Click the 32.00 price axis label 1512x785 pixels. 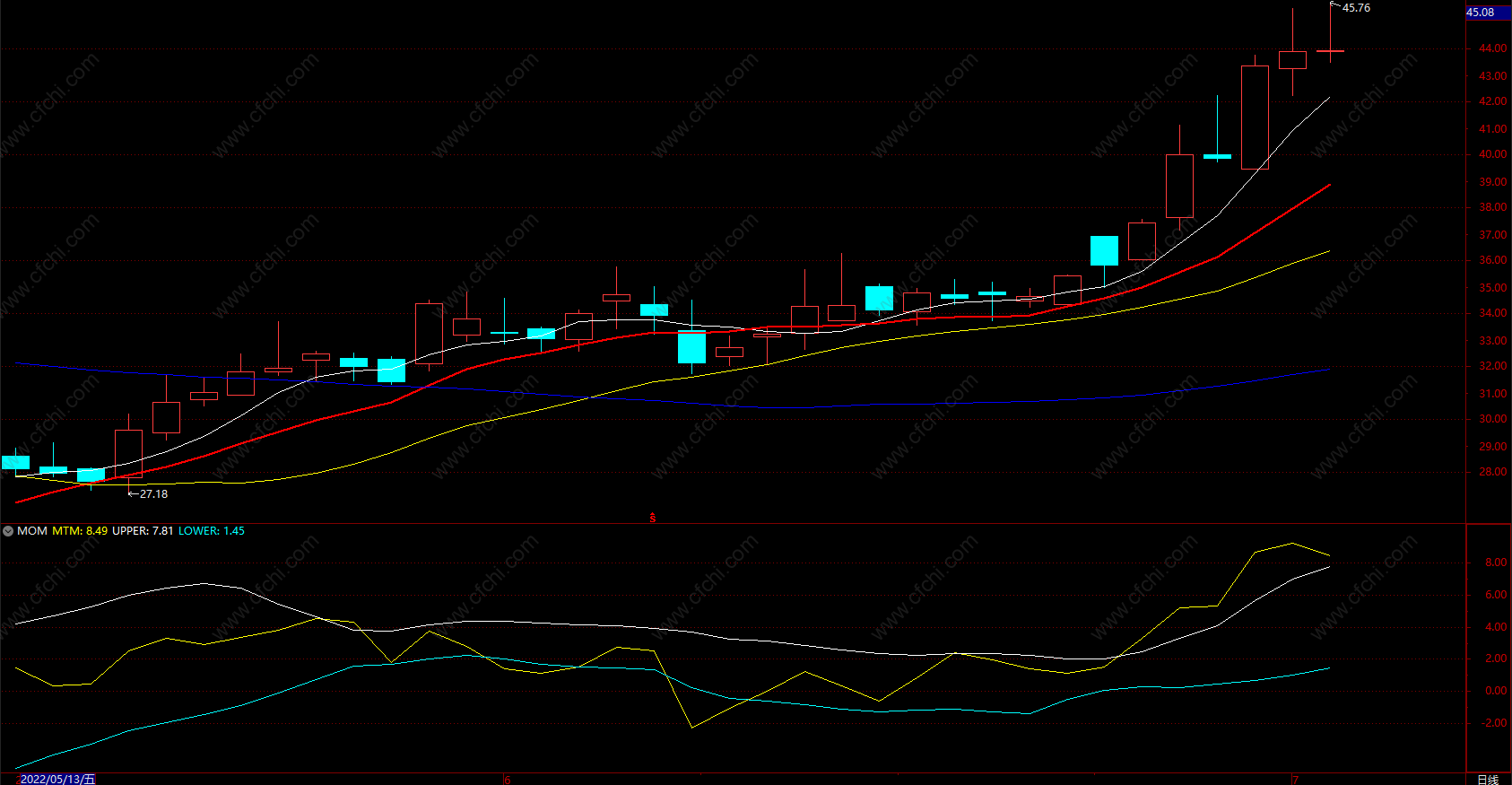(x=1492, y=366)
